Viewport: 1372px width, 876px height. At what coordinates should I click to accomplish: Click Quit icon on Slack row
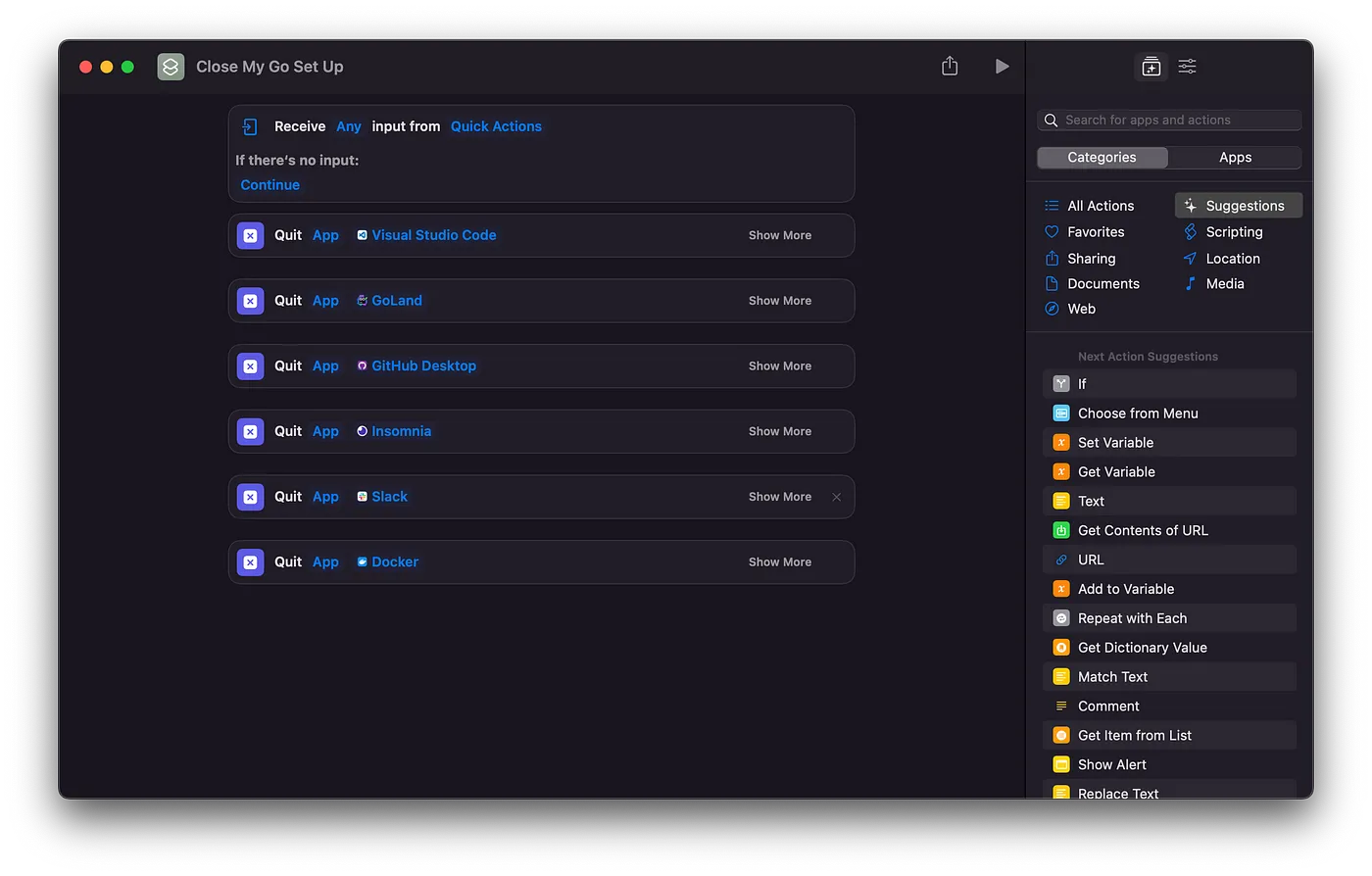250,497
